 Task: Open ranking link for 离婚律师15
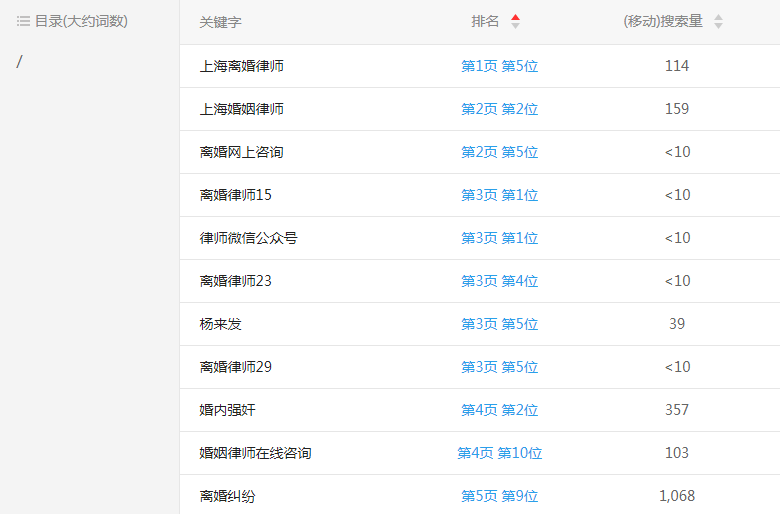click(x=499, y=195)
